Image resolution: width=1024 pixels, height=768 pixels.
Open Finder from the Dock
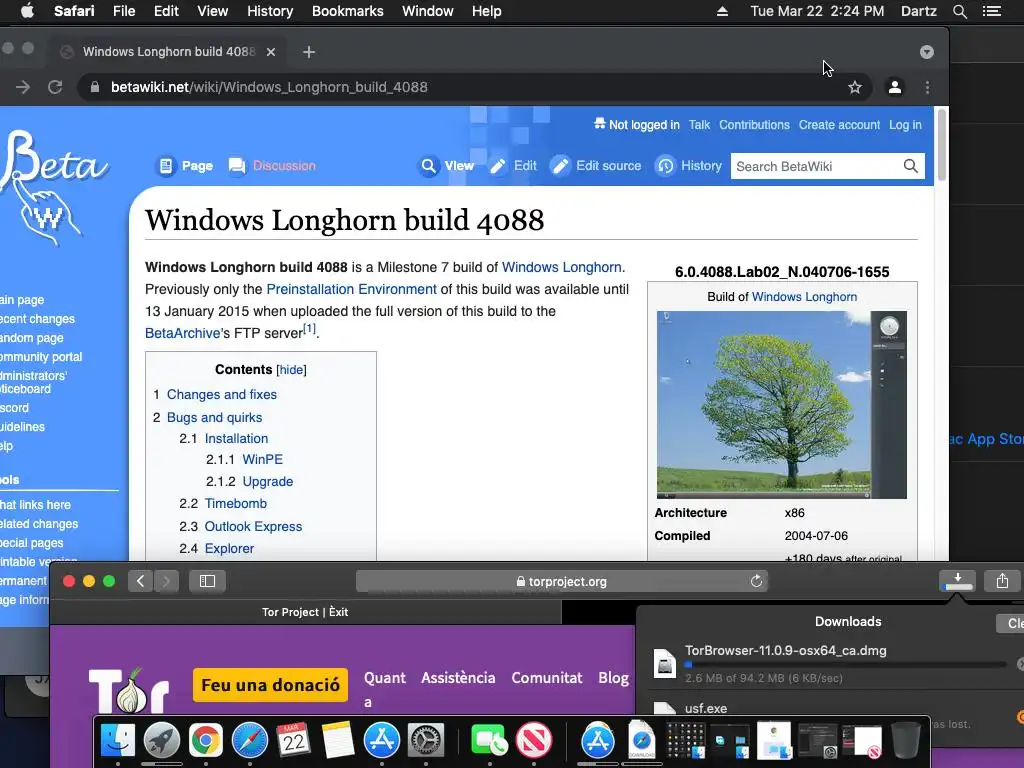coord(118,740)
